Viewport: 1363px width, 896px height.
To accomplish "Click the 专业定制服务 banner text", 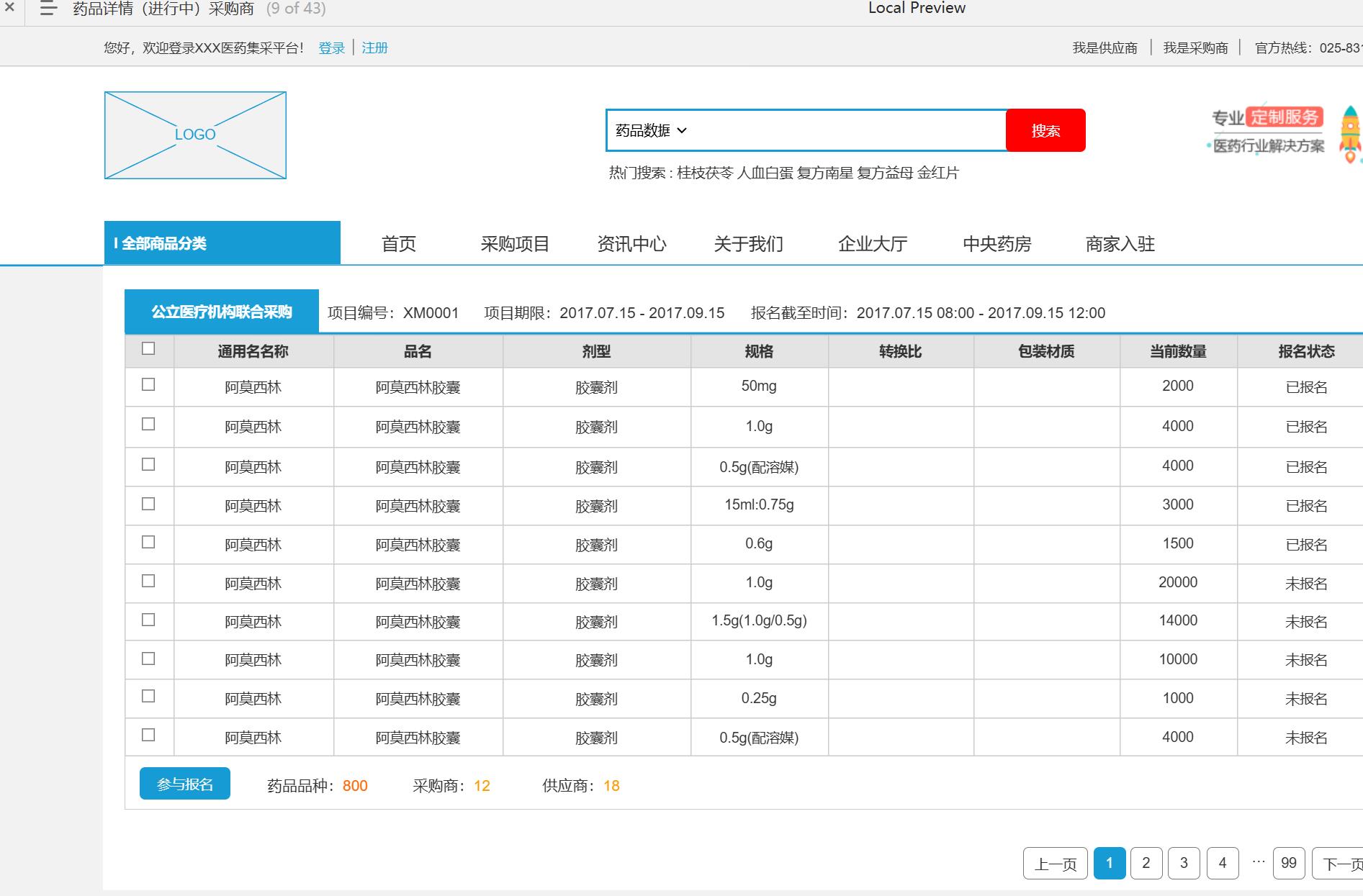I will click(1267, 117).
